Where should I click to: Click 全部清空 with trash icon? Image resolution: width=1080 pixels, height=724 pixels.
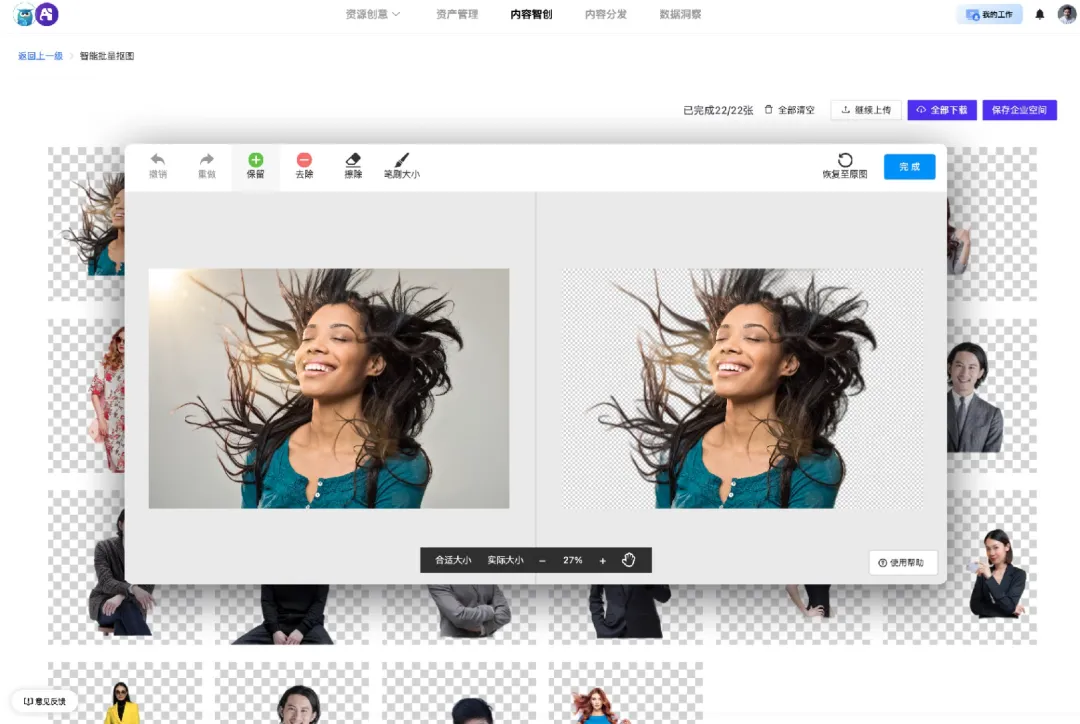790,110
